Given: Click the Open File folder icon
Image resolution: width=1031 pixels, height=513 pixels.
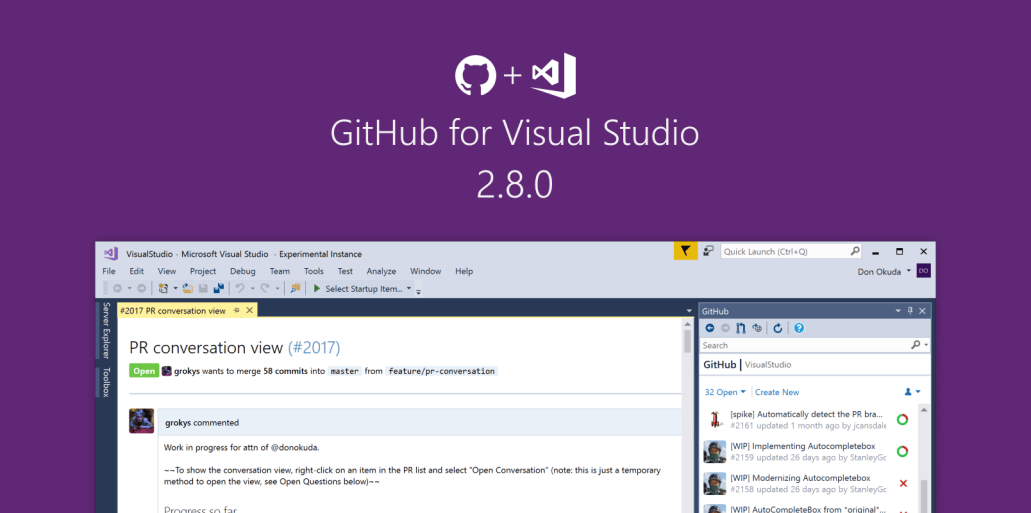Looking at the screenshot, I should click(187, 288).
